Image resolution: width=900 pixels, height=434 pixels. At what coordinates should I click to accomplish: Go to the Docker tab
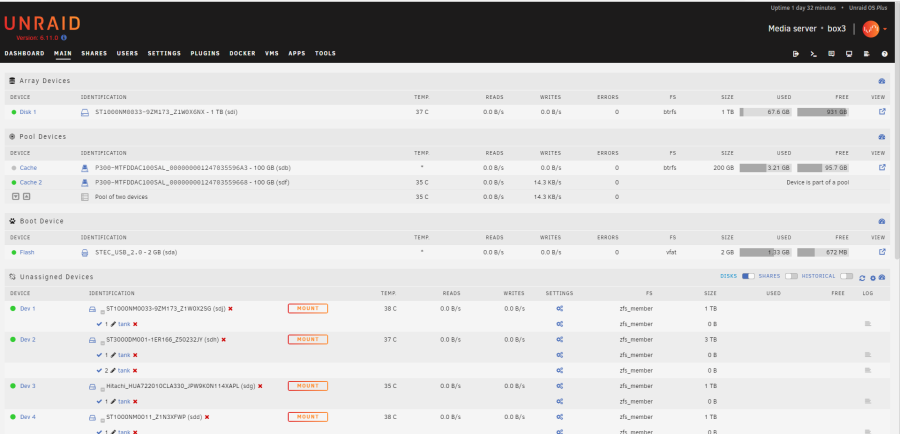[242, 53]
